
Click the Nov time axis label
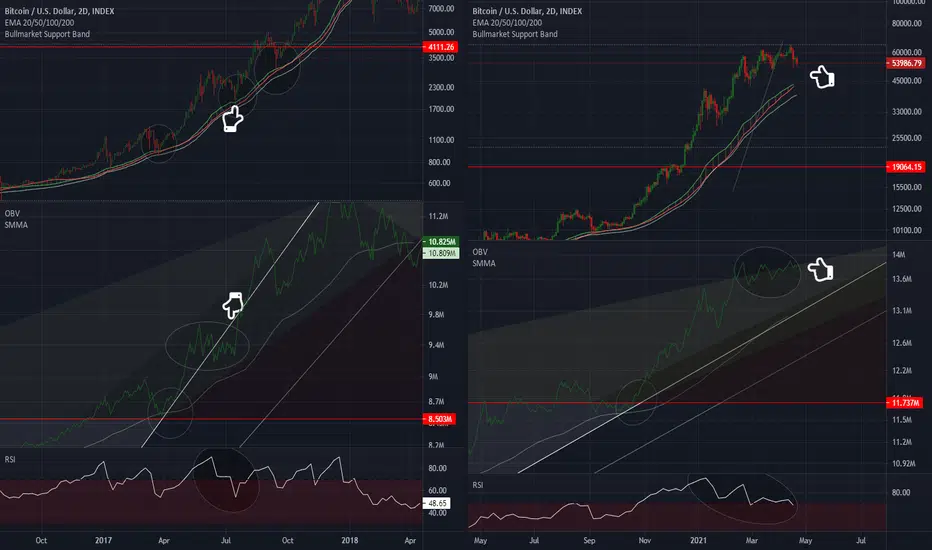tap(644, 540)
